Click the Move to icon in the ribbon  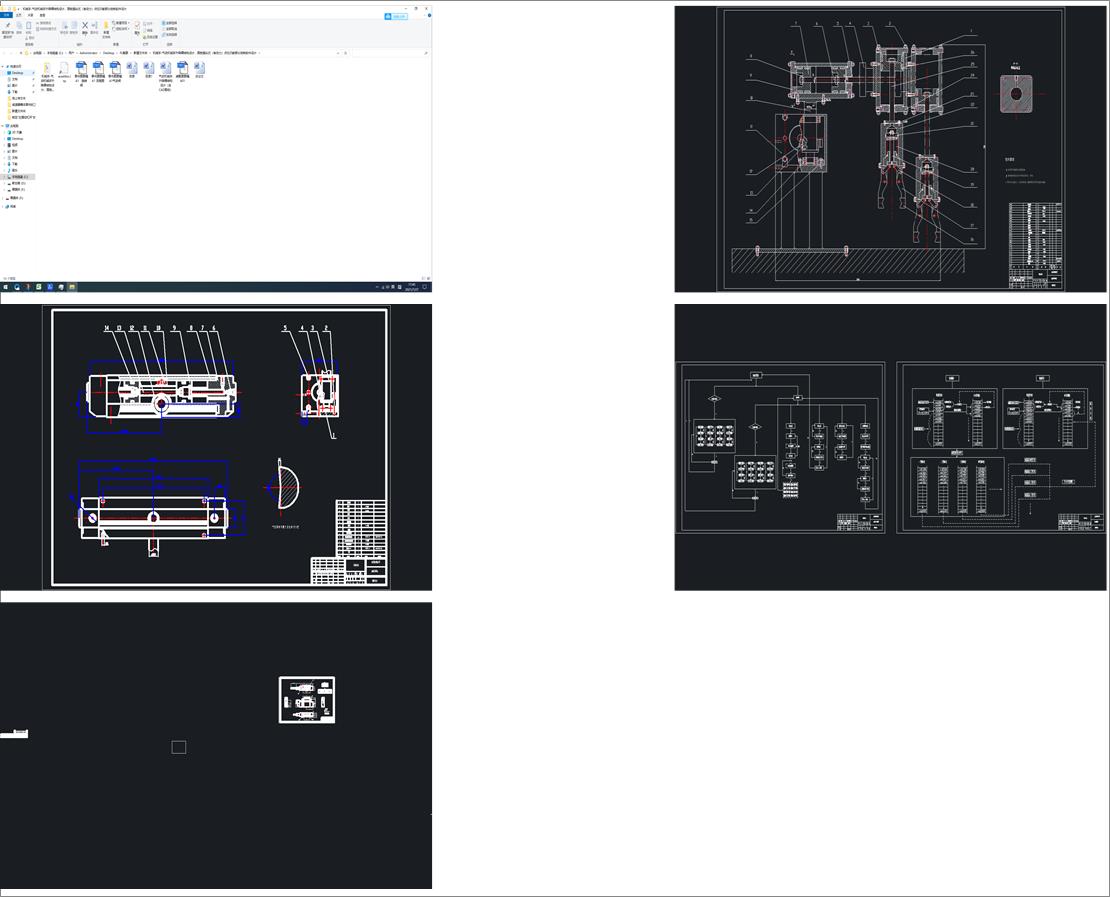tap(65, 27)
